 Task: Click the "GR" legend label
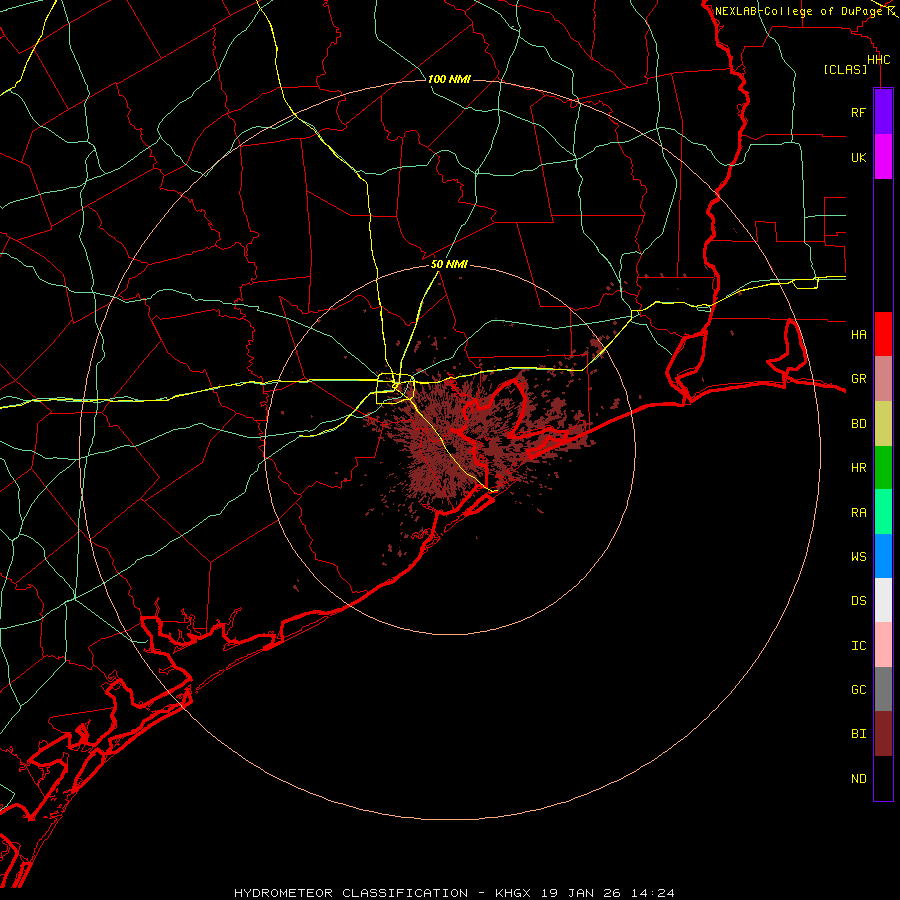858,379
